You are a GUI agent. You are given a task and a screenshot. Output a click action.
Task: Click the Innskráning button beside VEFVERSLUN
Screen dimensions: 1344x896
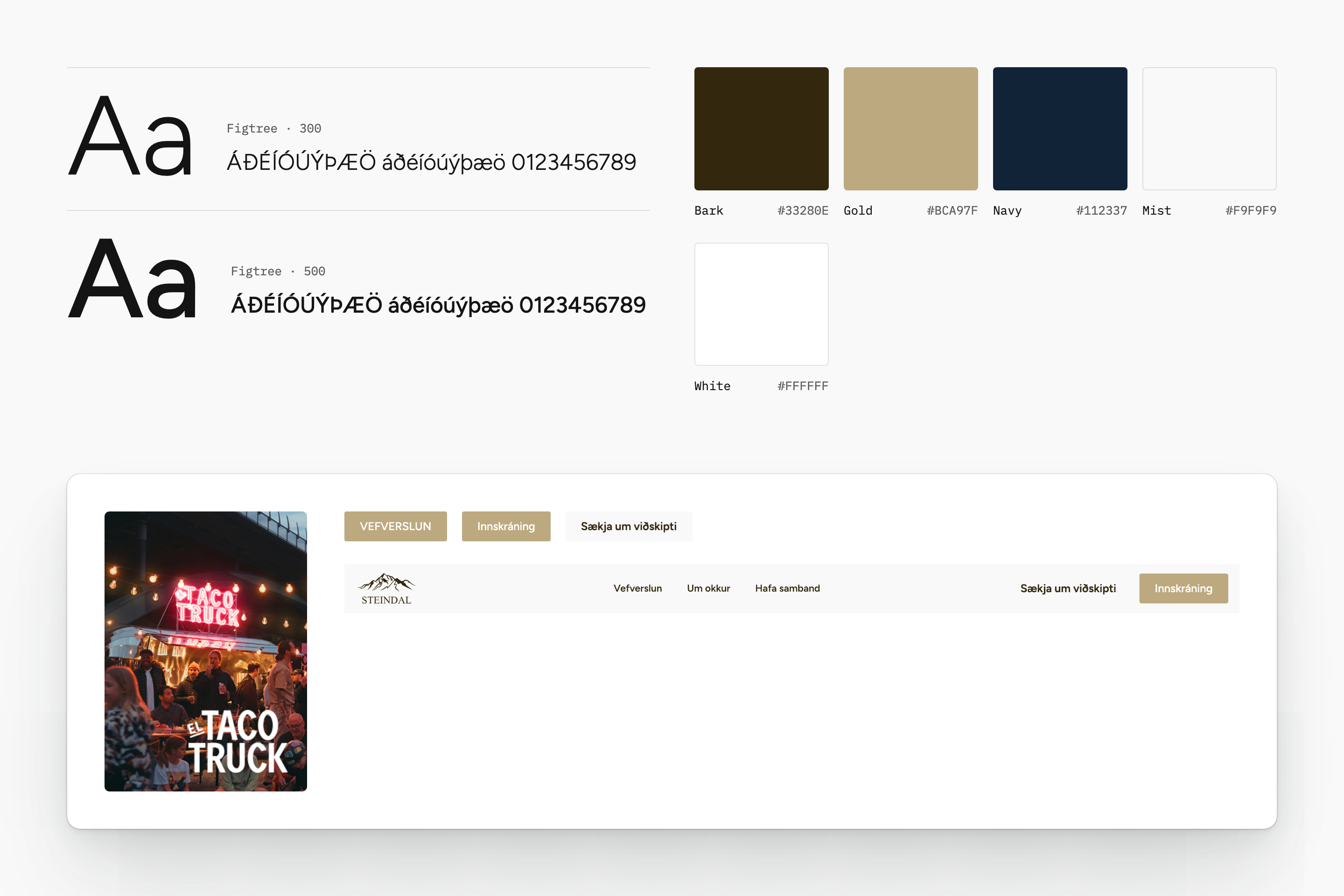tap(506, 526)
